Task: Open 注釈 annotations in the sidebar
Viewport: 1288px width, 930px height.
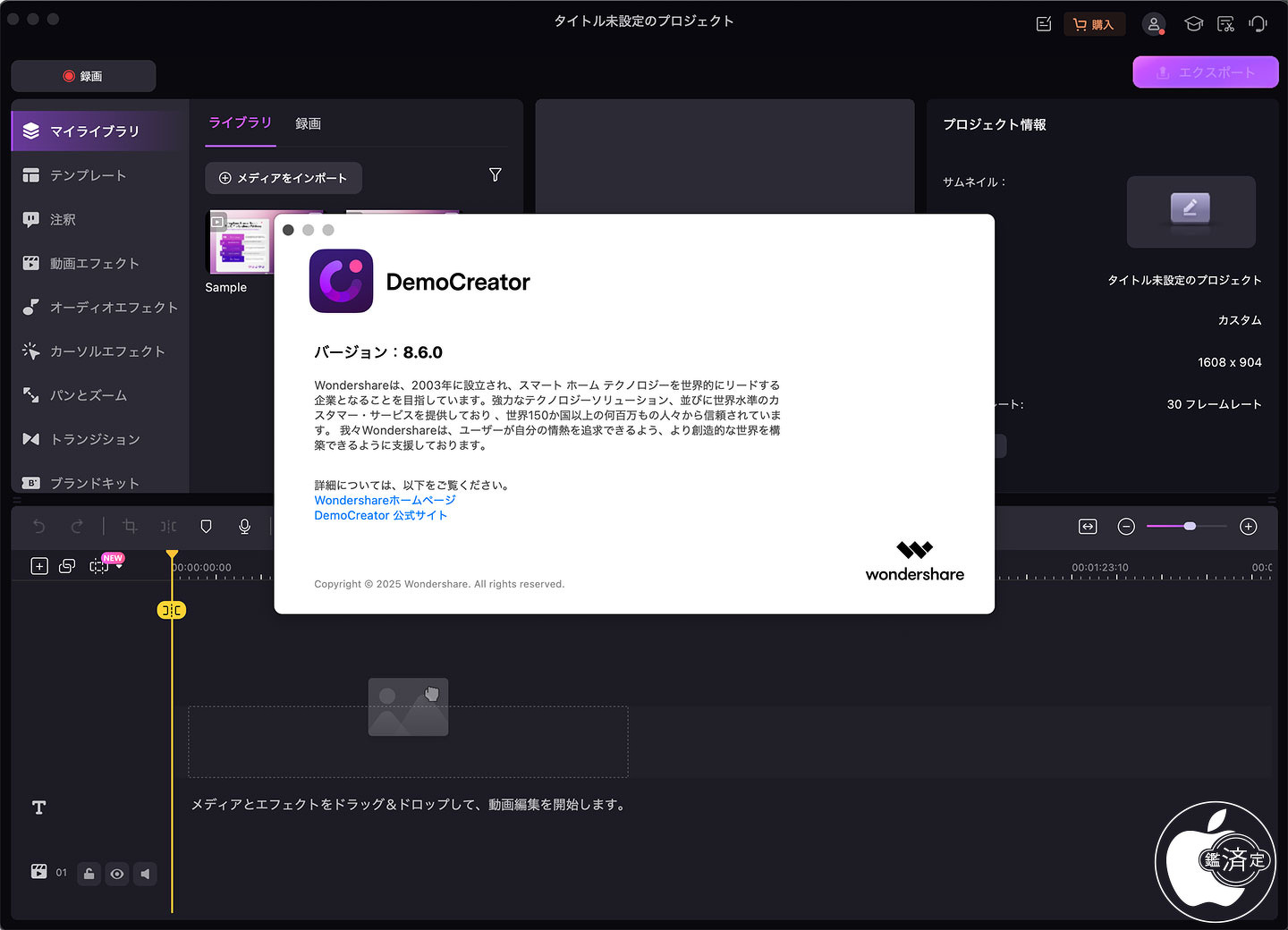Action: [100, 219]
